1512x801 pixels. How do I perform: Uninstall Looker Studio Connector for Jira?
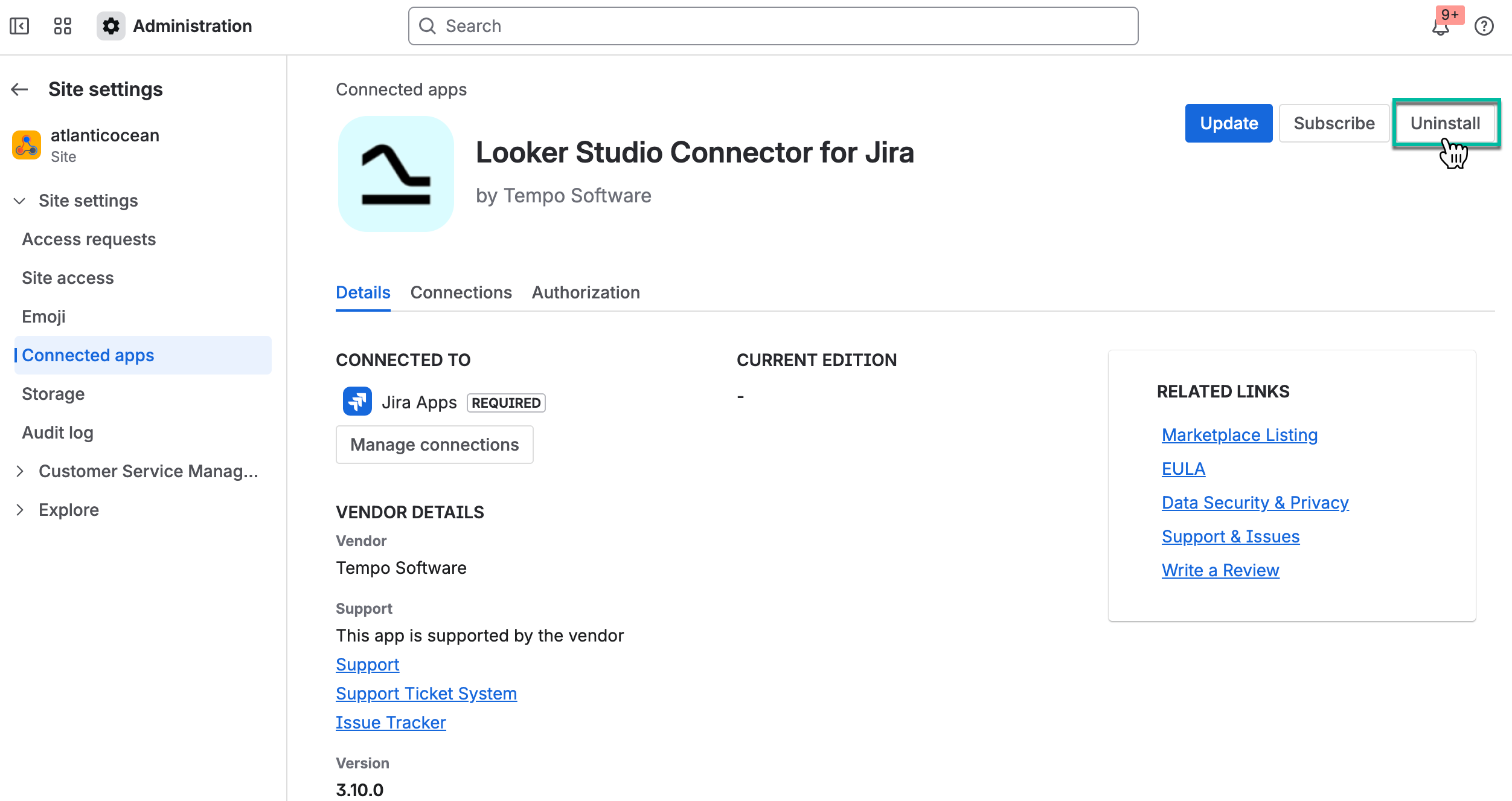pyautogui.click(x=1445, y=123)
